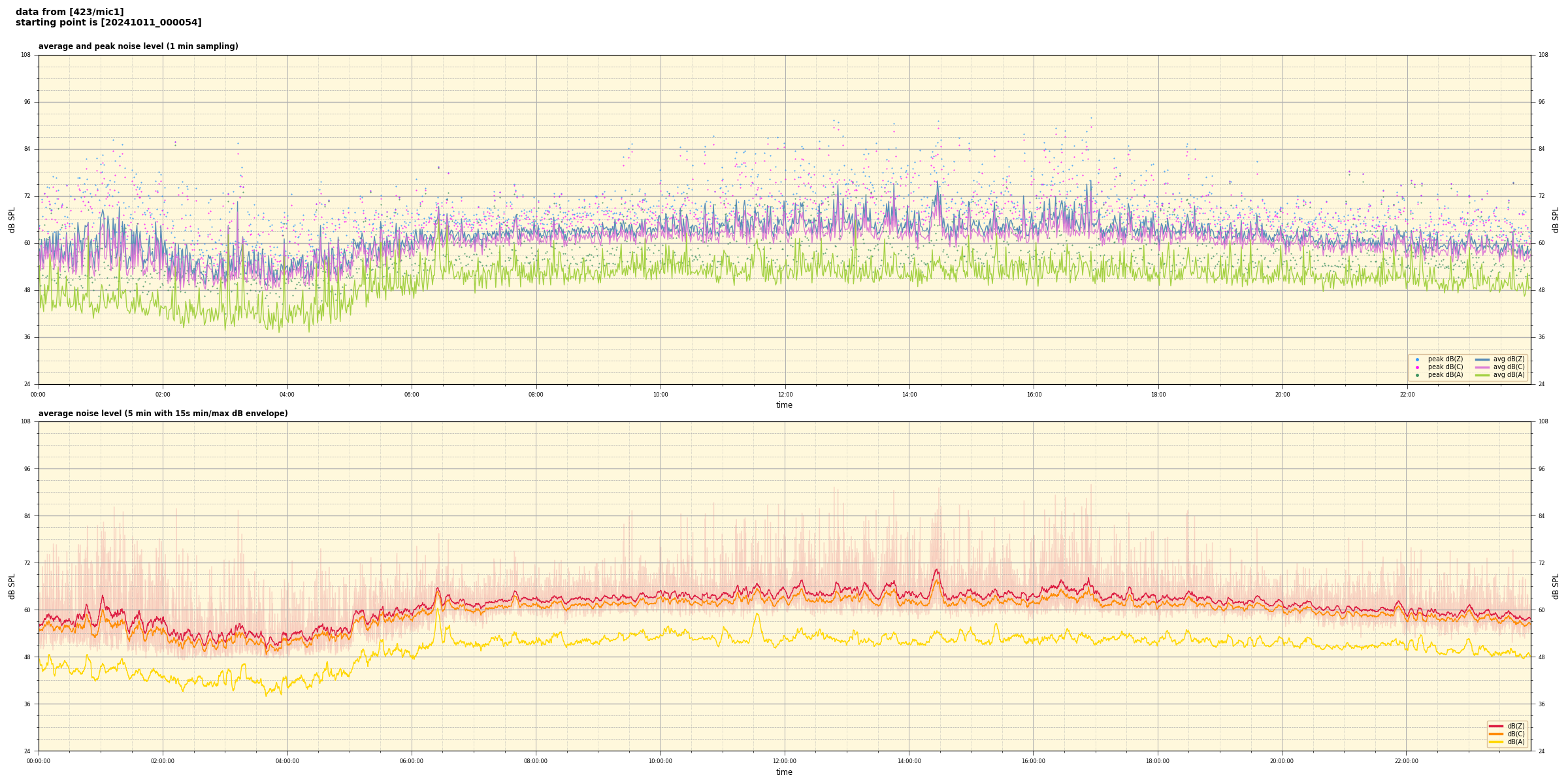Viewport: 1568px width, 784px height.
Task: Select avg dB(Z) legend line swatch
Action: point(1482,359)
